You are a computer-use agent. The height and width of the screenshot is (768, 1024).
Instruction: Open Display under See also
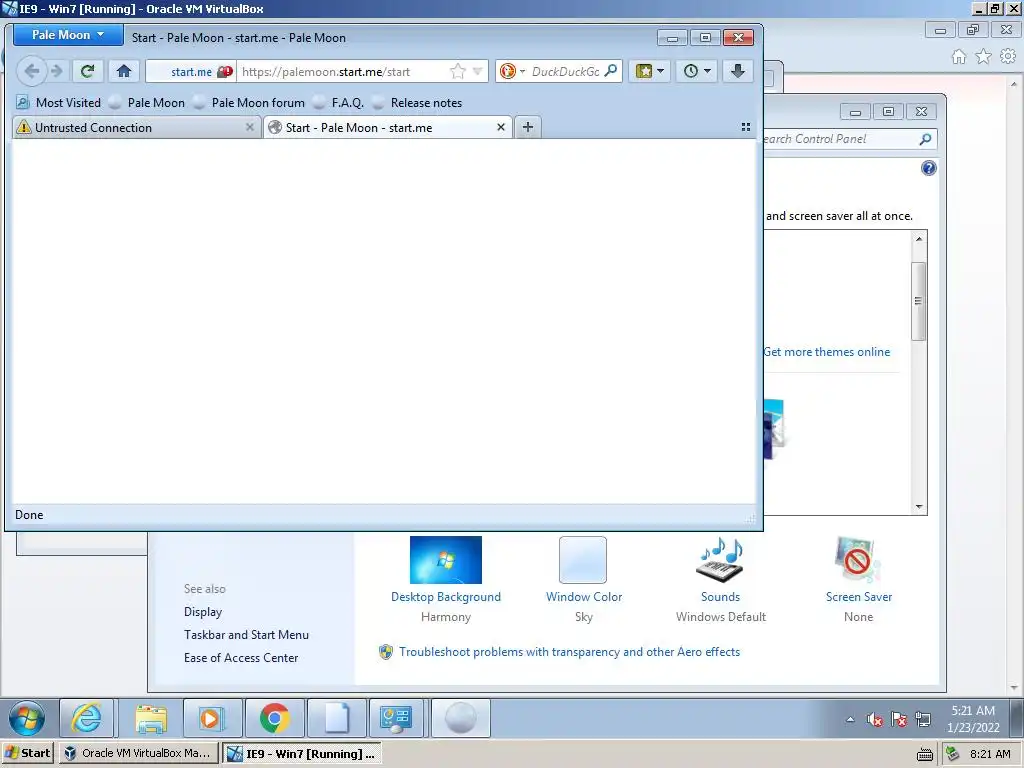point(203,612)
